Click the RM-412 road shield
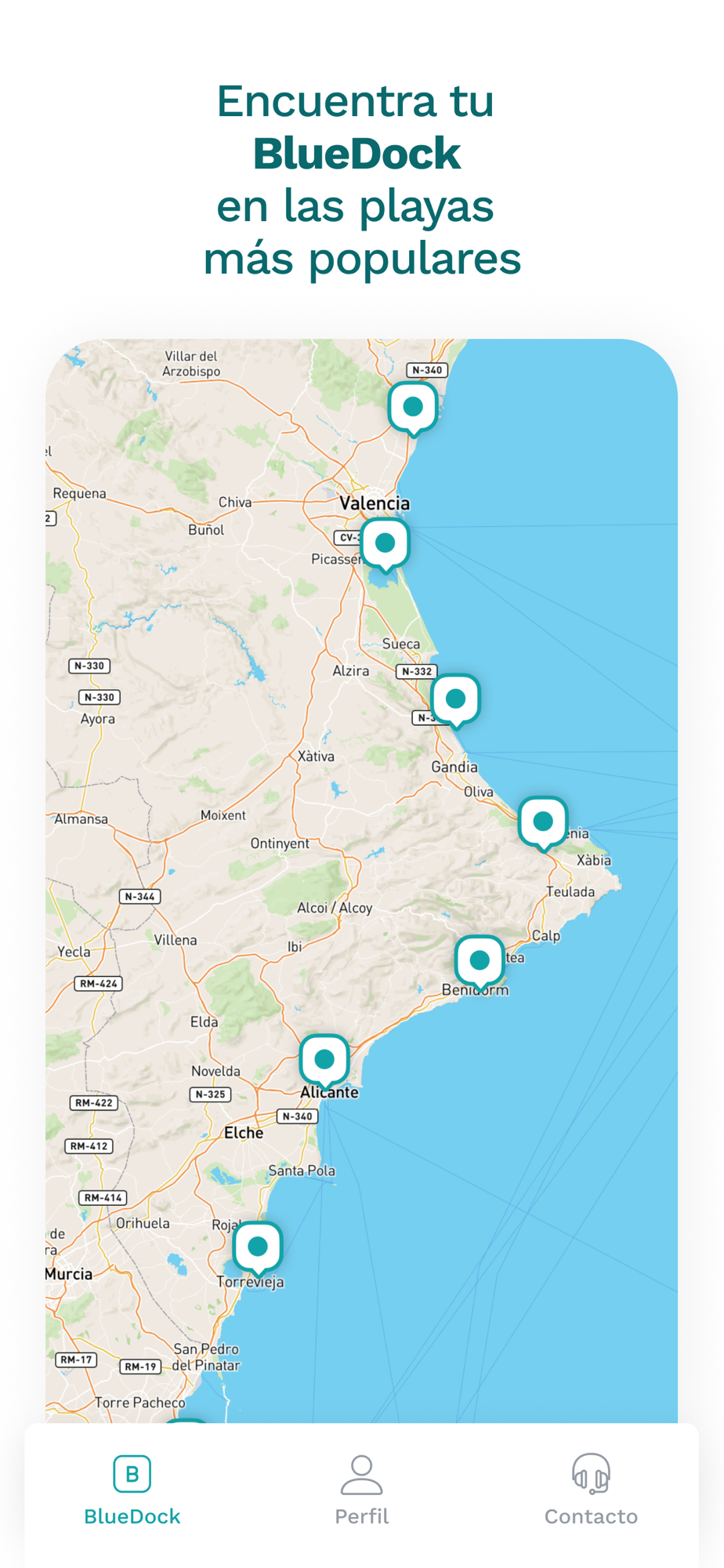This screenshot has height=1568, width=724. (89, 1146)
